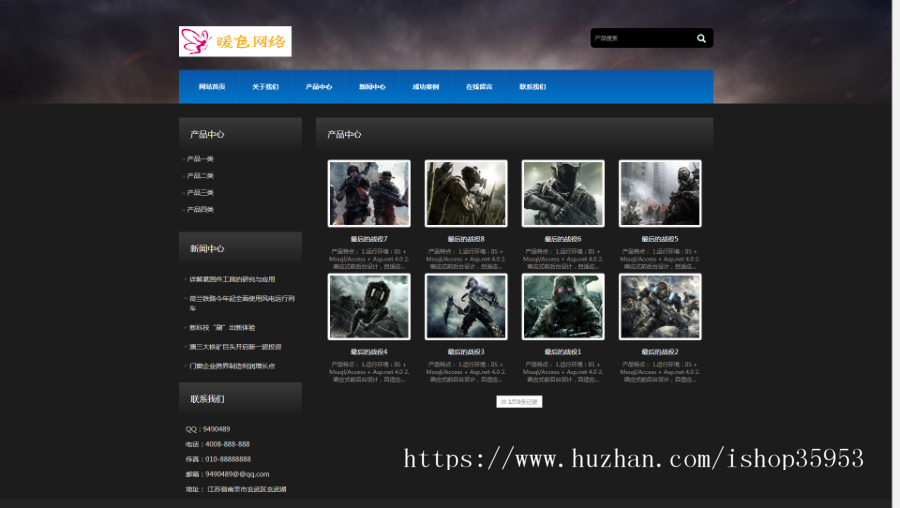Open the 网站首页 nav item
The height and width of the screenshot is (508, 900).
[x=212, y=87]
